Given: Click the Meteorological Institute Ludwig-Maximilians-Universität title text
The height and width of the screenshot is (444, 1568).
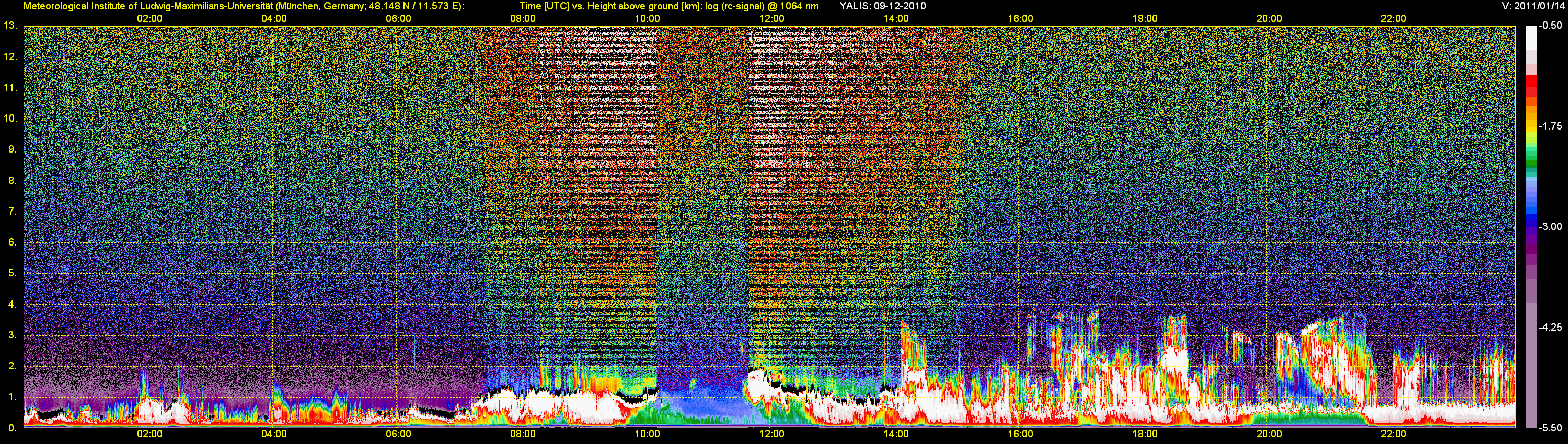Looking at the screenshot, I should (244, 6).
